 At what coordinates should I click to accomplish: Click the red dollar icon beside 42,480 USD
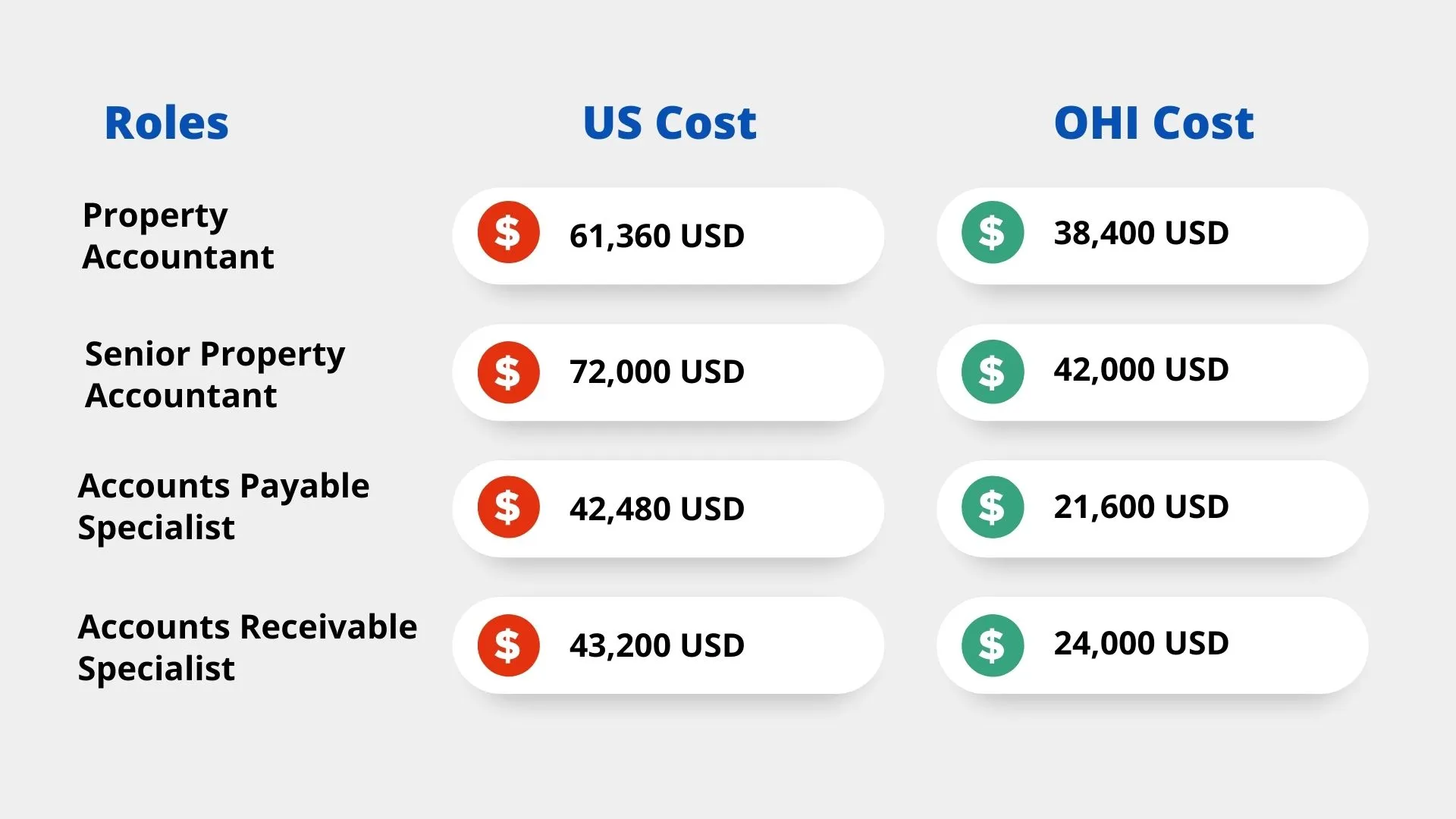[508, 507]
